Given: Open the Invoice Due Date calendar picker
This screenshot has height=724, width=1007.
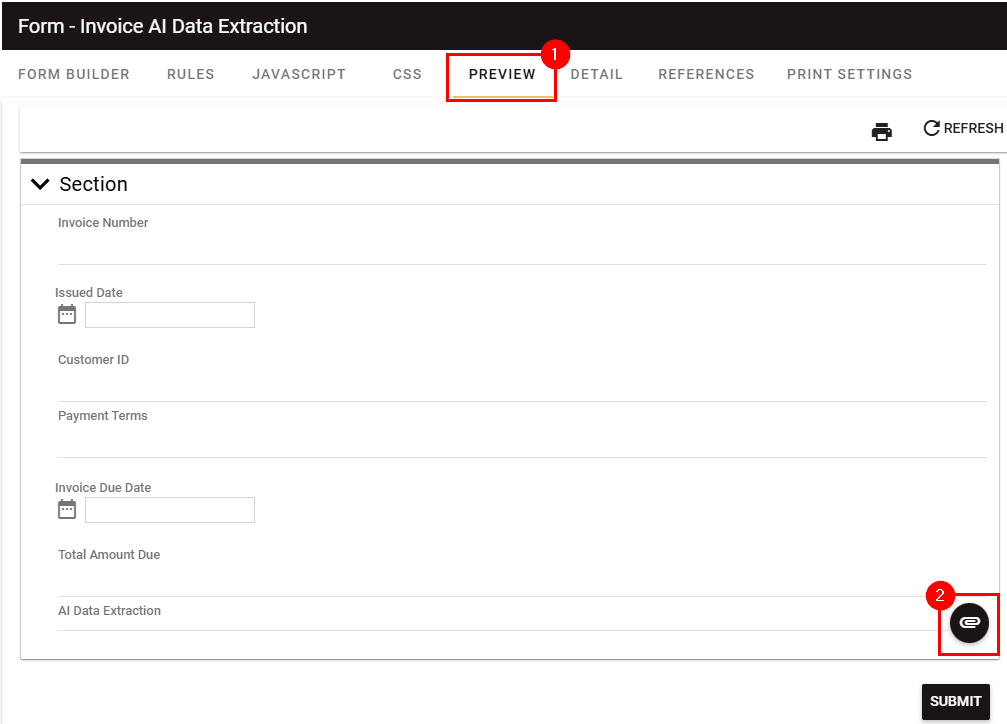Looking at the screenshot, I should pyautogui.click(x=67, y=510).
